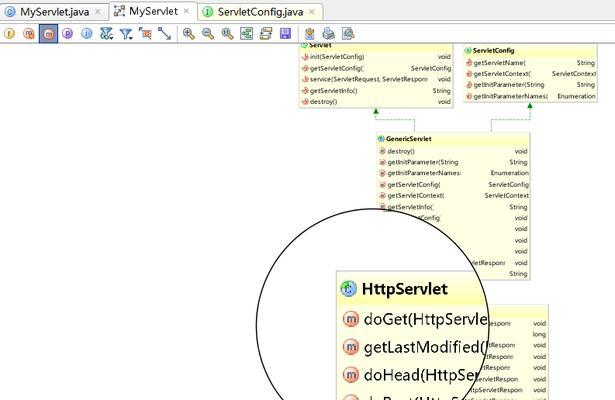
Task: Click the method icon beside magnified doGet
Action: pos(351,319)
